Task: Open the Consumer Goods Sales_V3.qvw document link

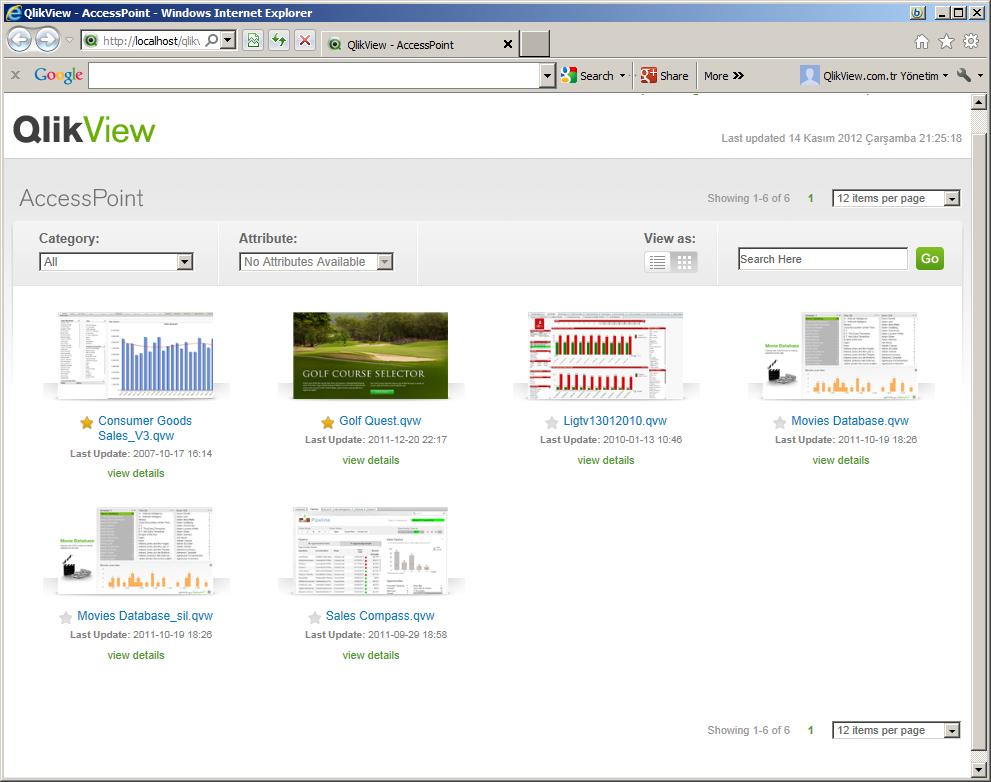Action: click(x=145, y=428)
